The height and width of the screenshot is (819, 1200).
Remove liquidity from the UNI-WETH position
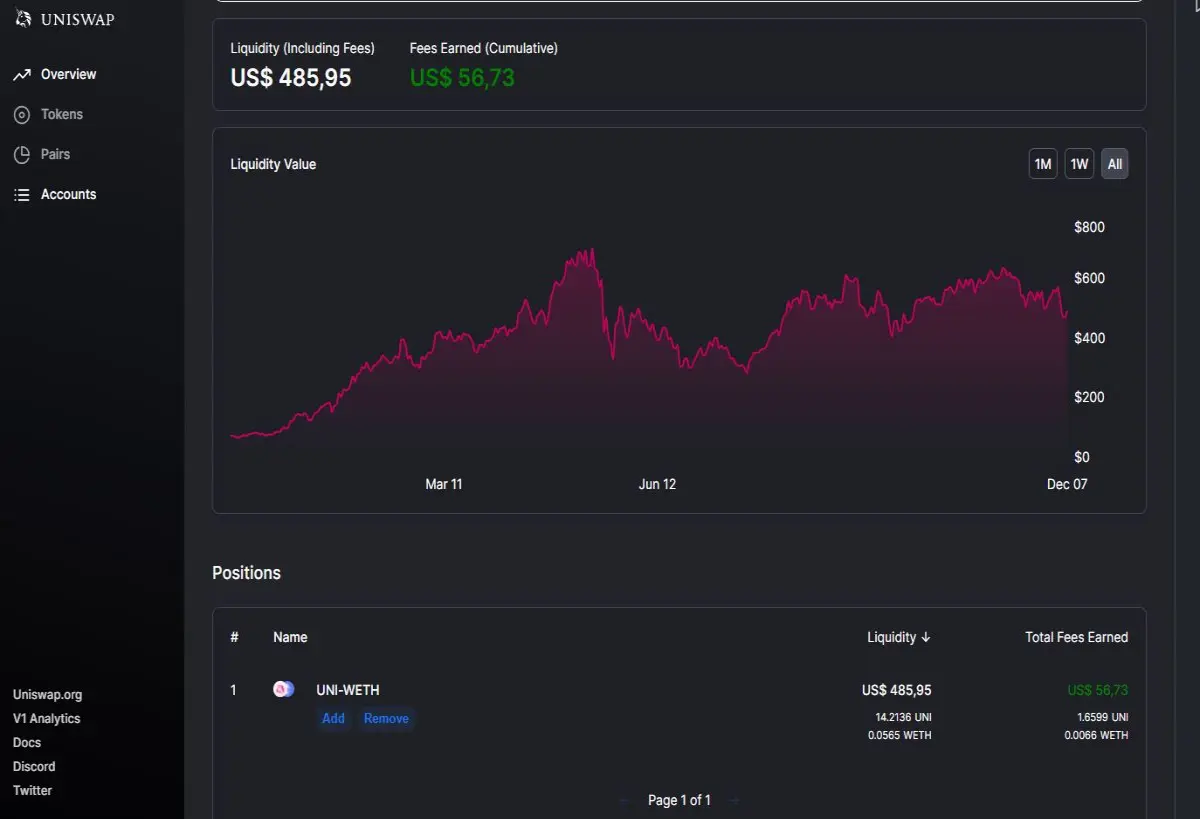(x=386, y=718)
